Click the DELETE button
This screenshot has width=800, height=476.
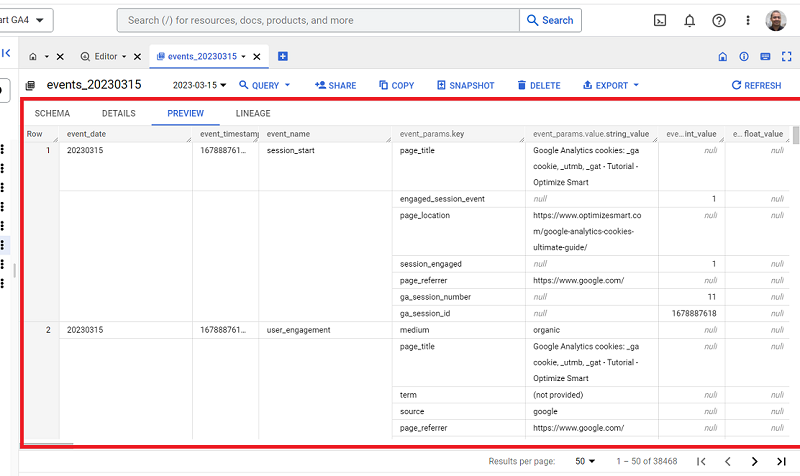pos(539,85)
